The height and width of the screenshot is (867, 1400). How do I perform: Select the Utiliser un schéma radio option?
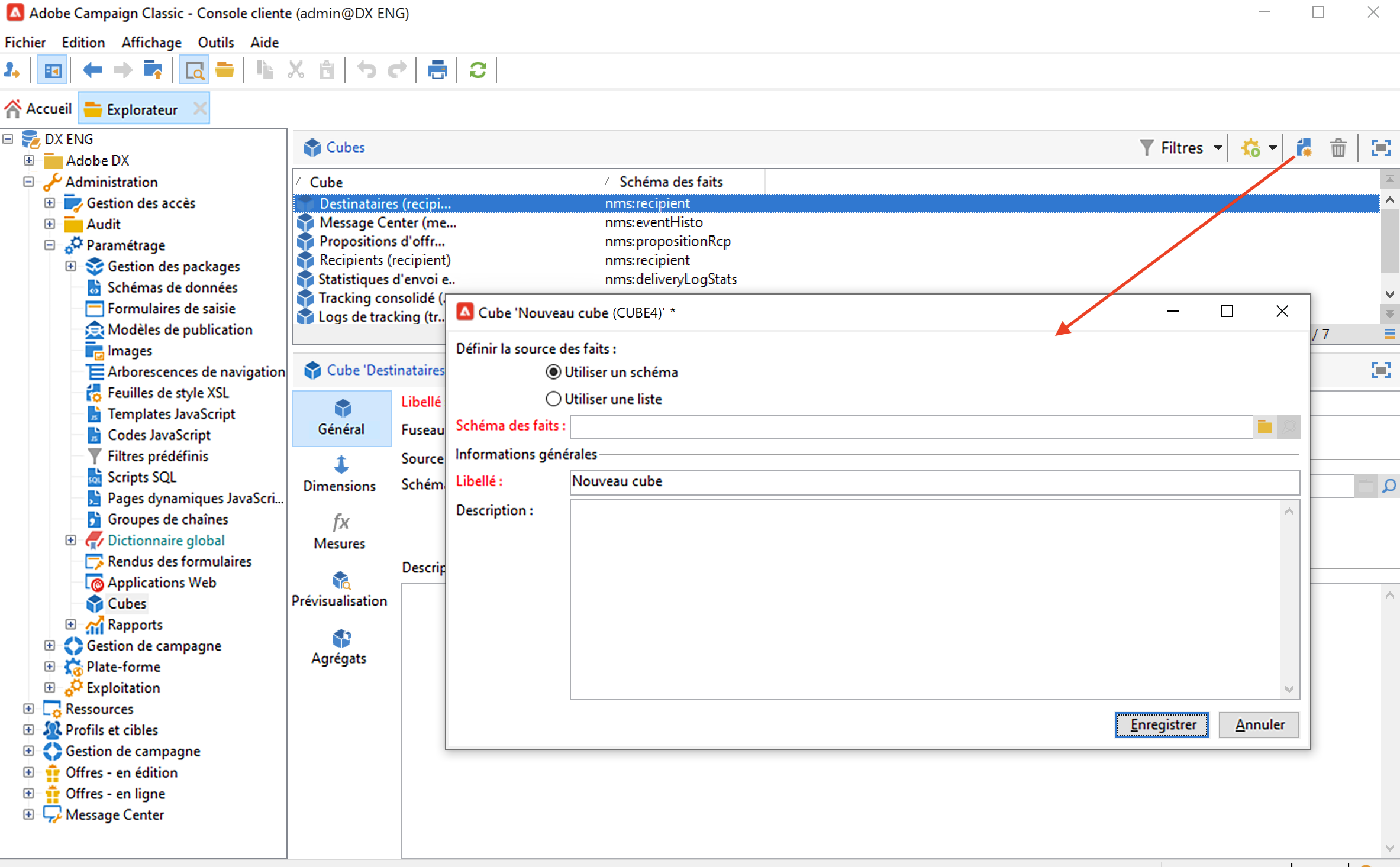553,372
